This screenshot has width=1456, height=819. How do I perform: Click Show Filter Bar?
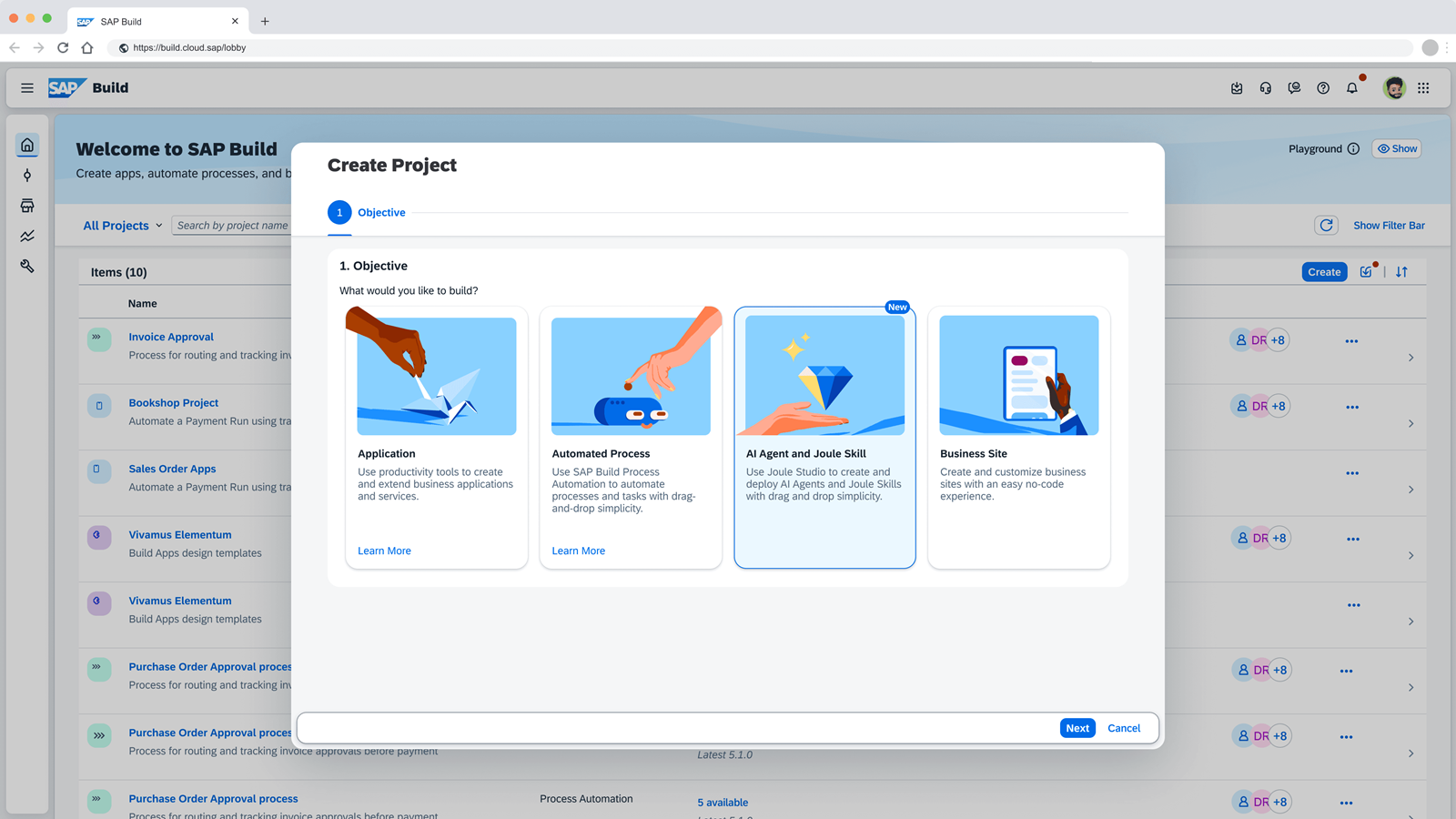[x=1389, y=226]
